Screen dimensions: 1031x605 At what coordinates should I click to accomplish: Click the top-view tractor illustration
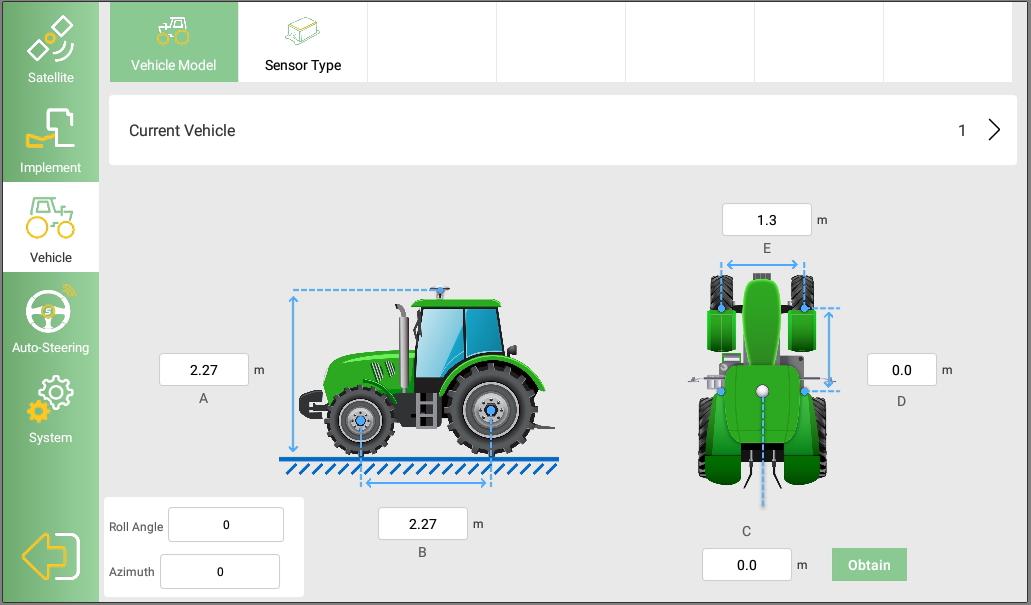click(x=762, y=380)
